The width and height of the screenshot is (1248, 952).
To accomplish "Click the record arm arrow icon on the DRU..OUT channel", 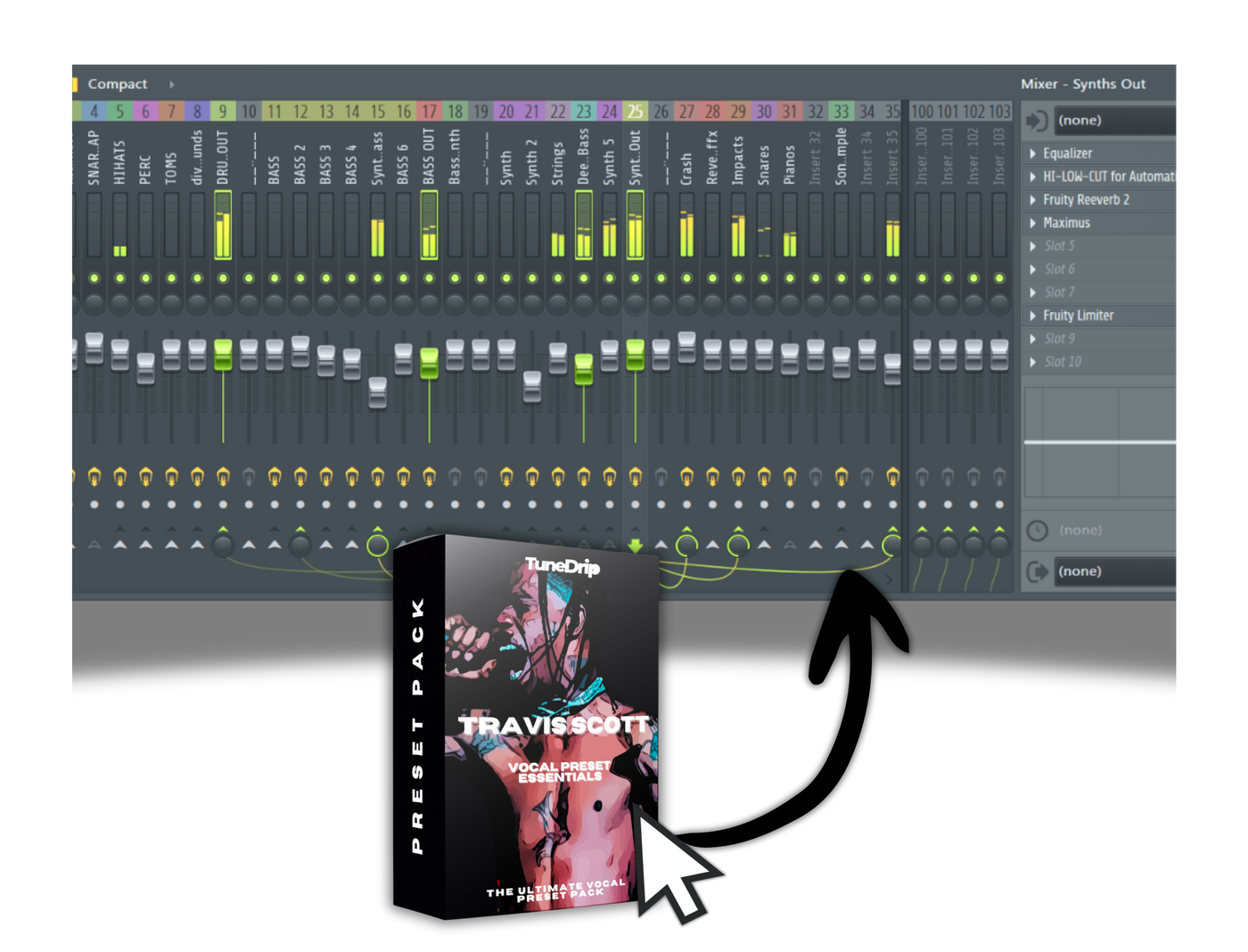I will click(222, 528).
